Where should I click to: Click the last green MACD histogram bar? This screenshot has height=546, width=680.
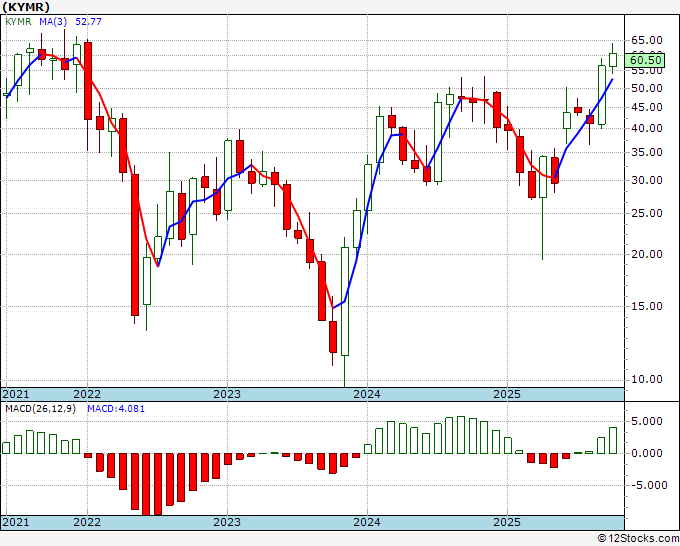(613, 441)
